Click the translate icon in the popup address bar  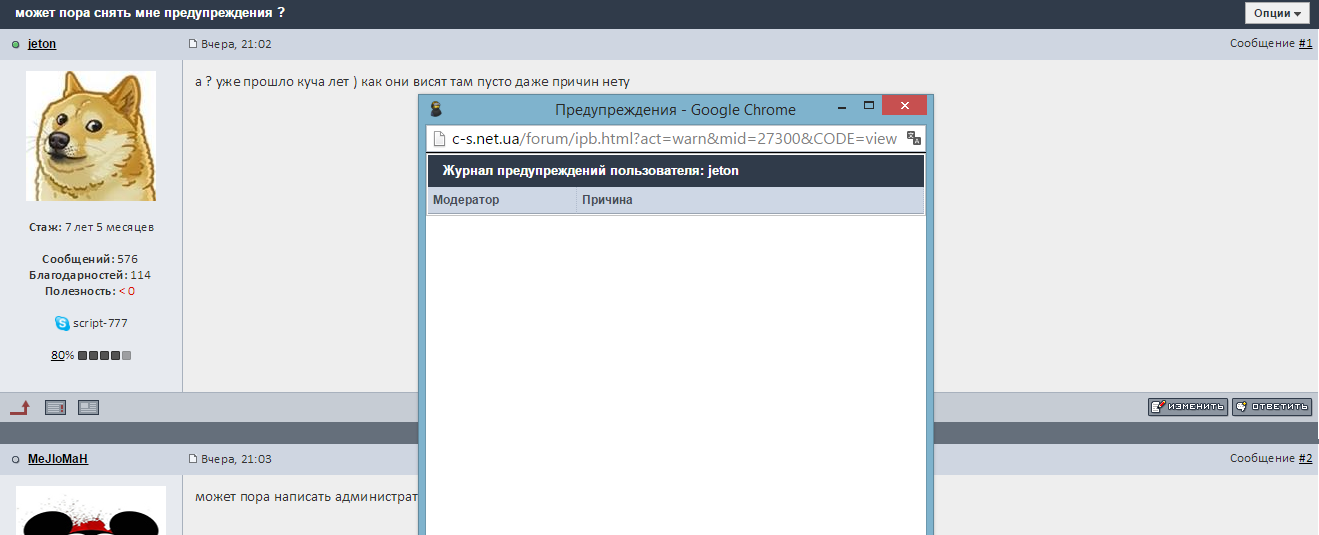tap(914, 138)
